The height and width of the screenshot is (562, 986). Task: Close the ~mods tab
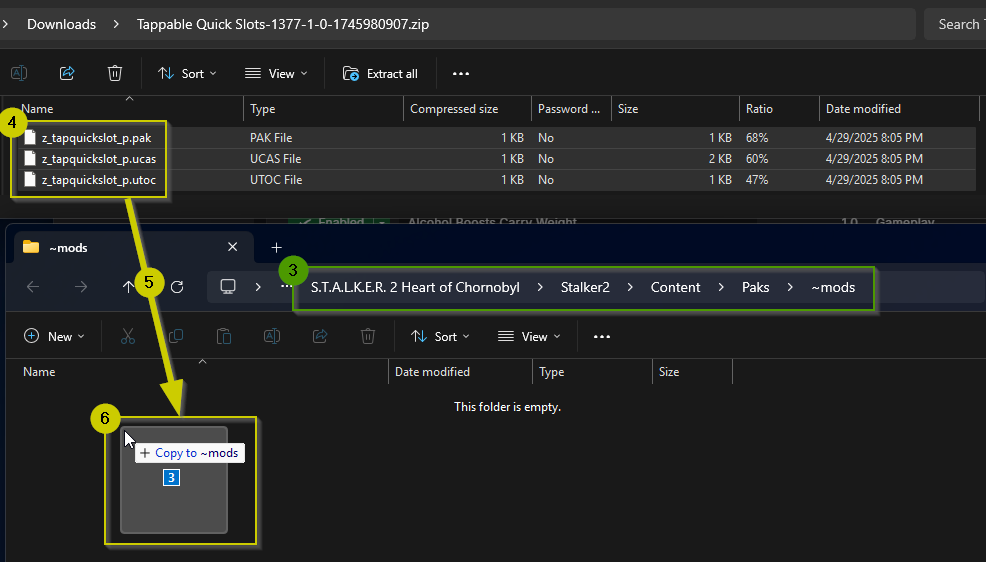[233, 247]
